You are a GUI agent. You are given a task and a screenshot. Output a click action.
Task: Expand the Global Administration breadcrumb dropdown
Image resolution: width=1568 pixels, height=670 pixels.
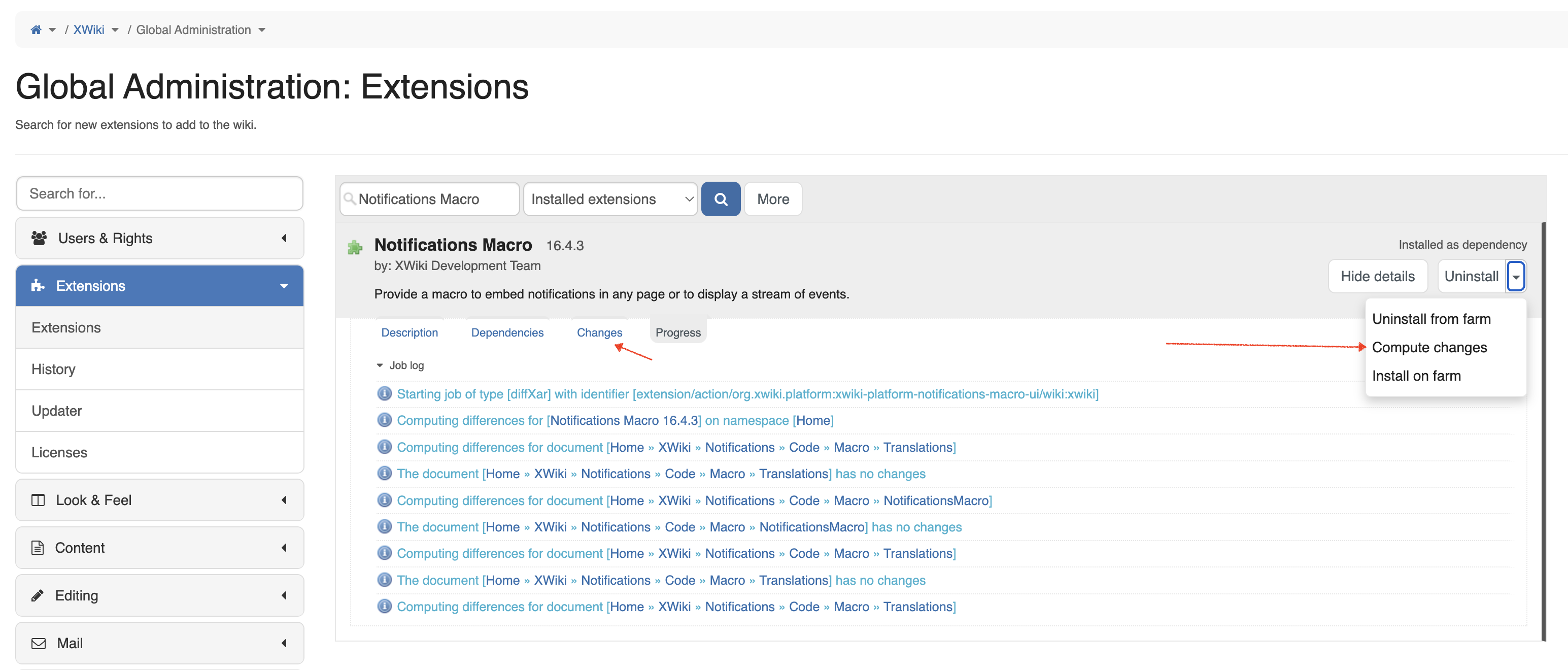(262, 30)
